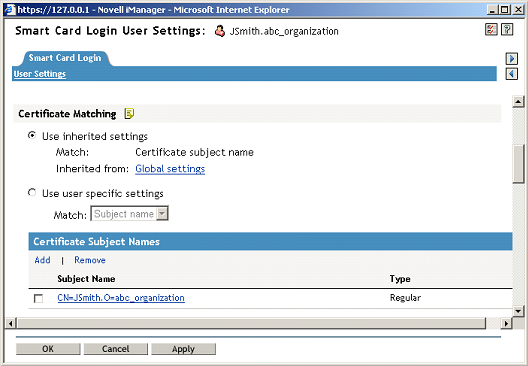This screenshot has height=366, width=528.
Task: Click the Certificate Matching note icon
Action: point(129,113)
